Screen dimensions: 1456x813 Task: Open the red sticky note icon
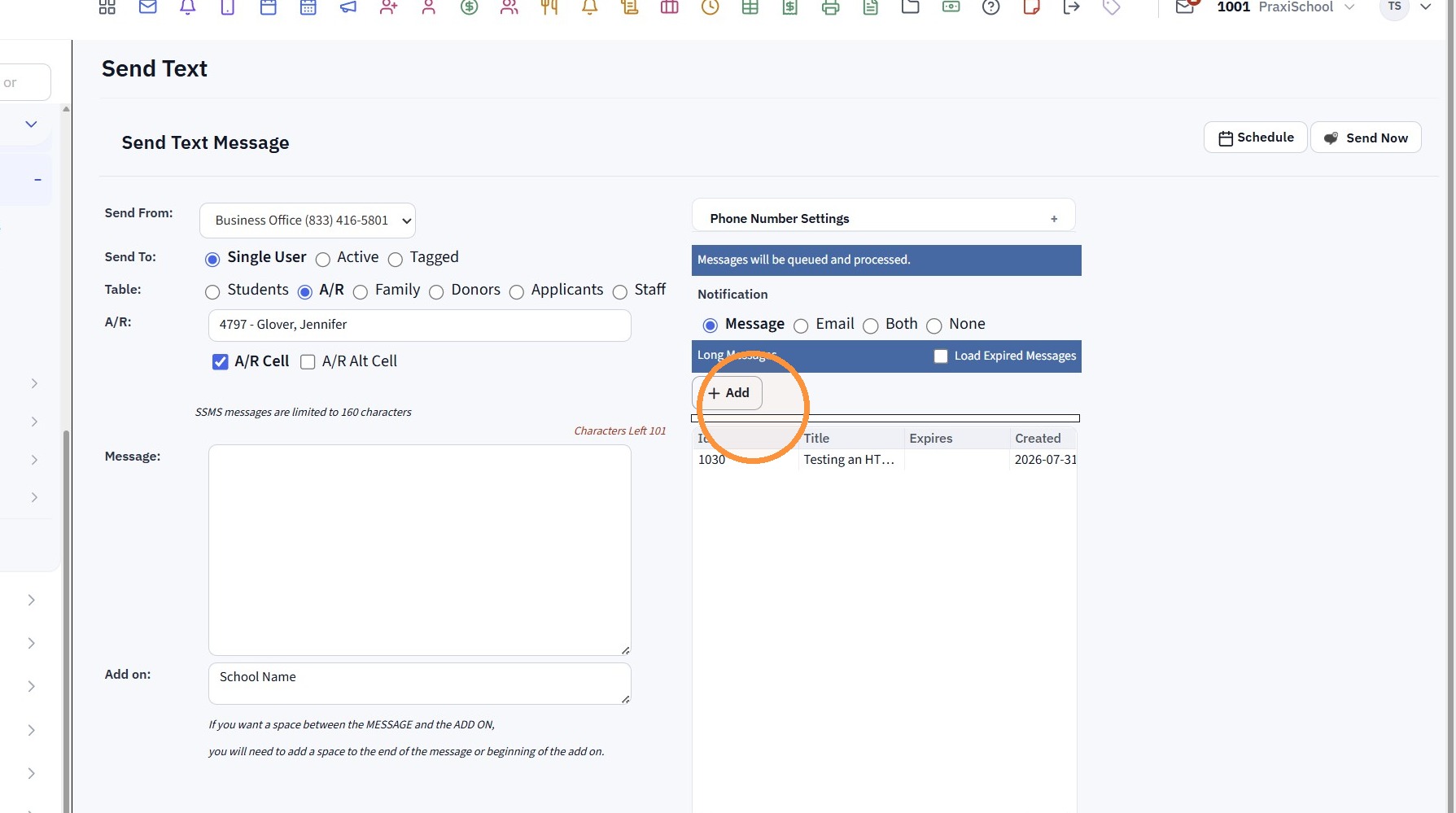tap(1032, 7)
